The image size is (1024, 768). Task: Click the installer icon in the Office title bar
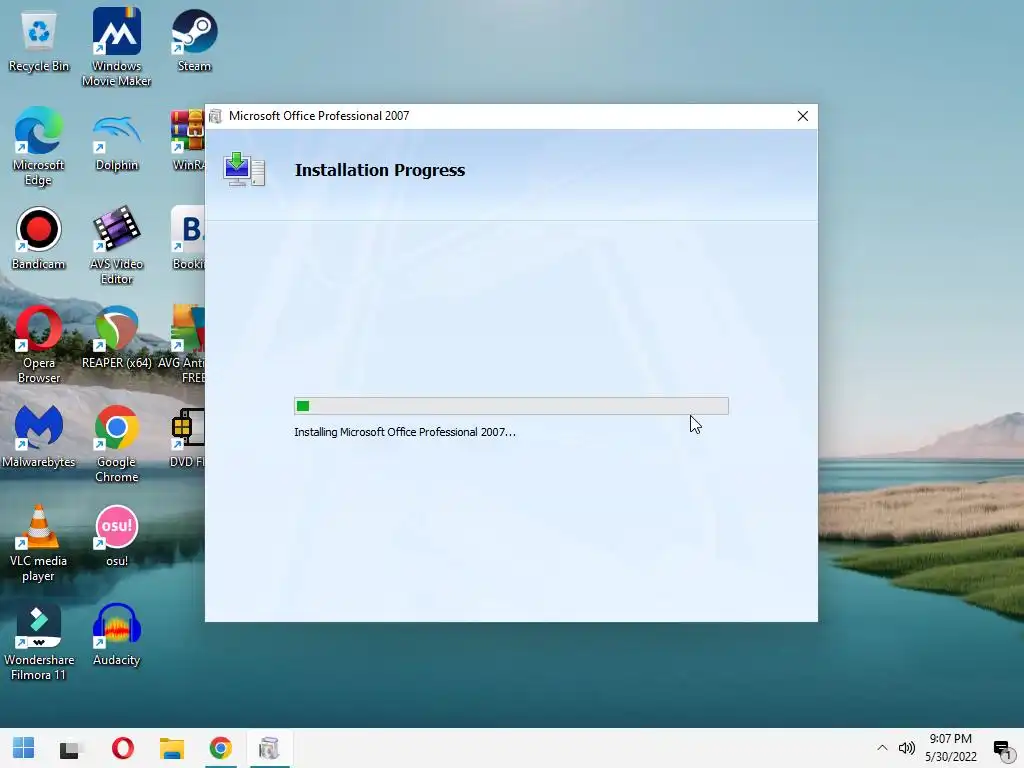pos(216,116)
